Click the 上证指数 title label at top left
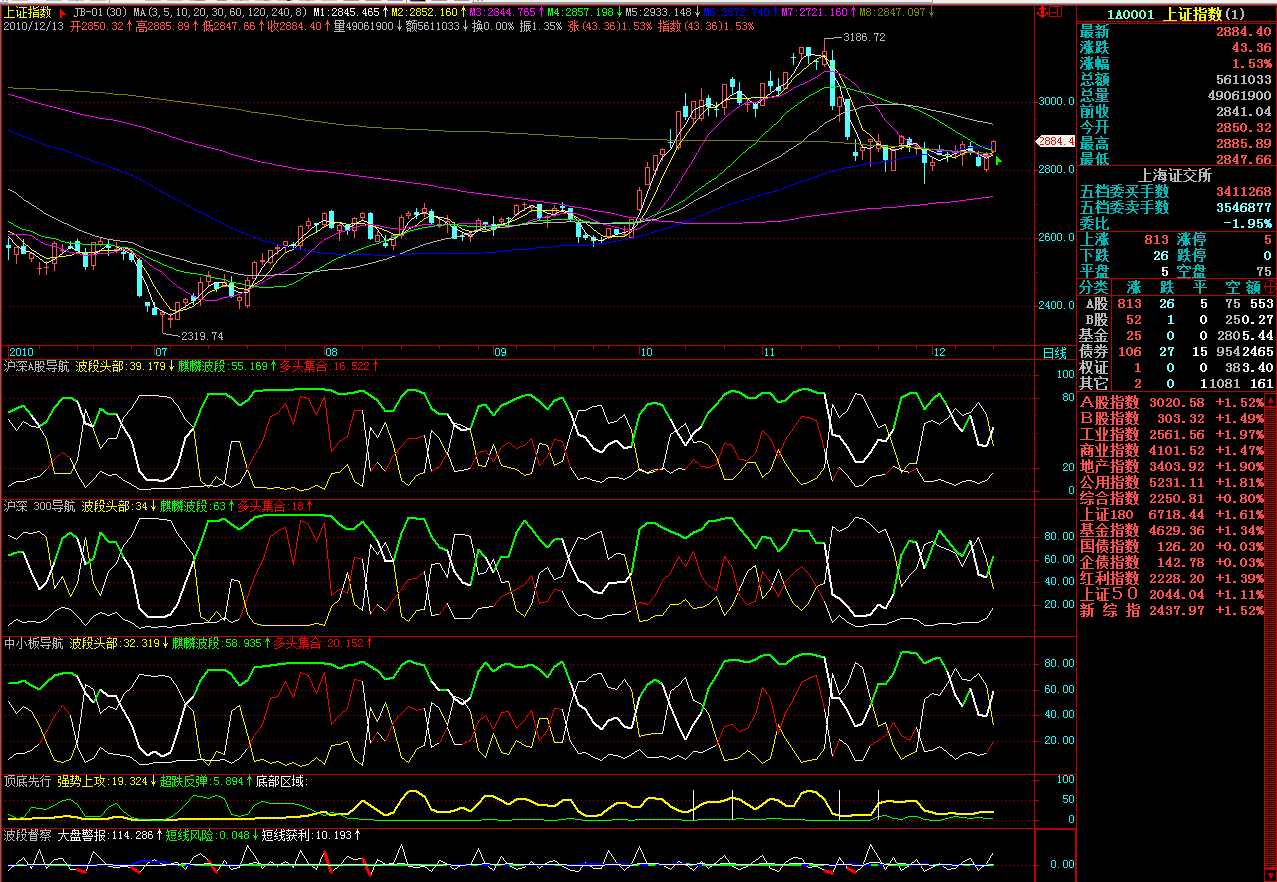1277x882 pixels. [27, 12]
